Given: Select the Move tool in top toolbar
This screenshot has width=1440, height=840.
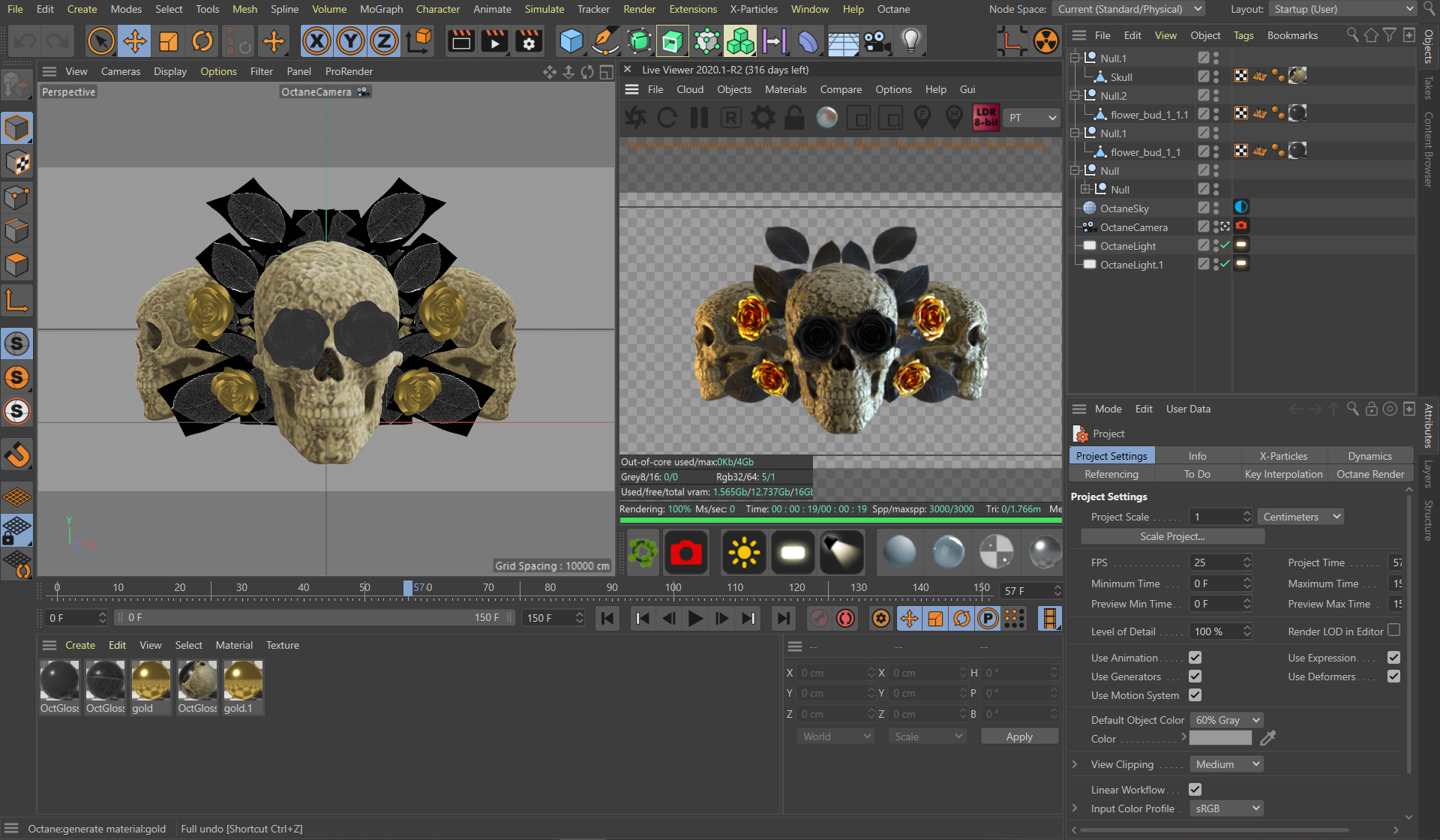Looking at the screenshot, I should 135,41.
